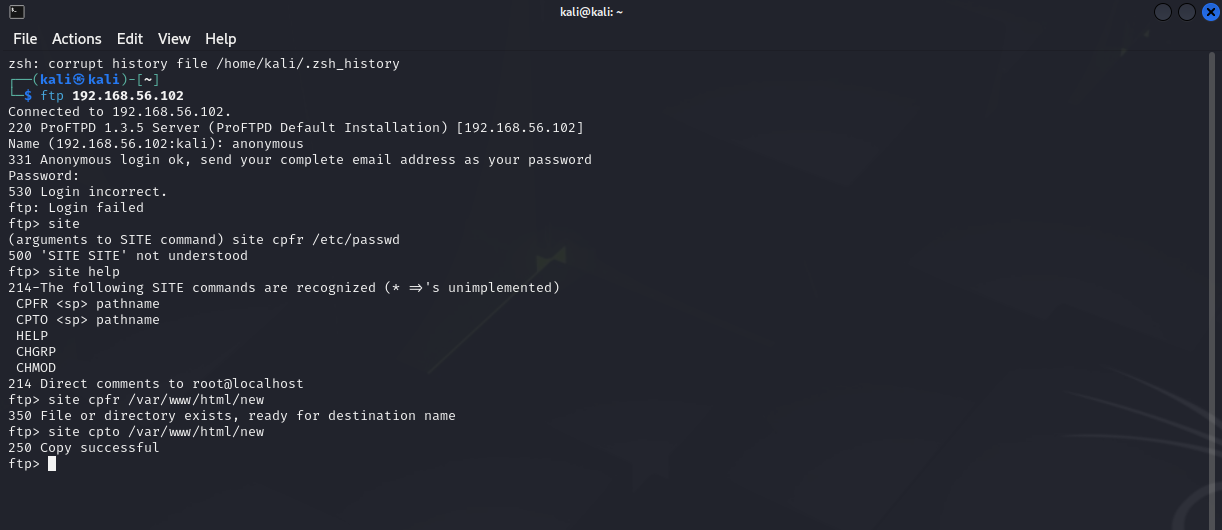Minimize the terminal window
Screen dimensions: 1222x530
tap(1163, 12)
